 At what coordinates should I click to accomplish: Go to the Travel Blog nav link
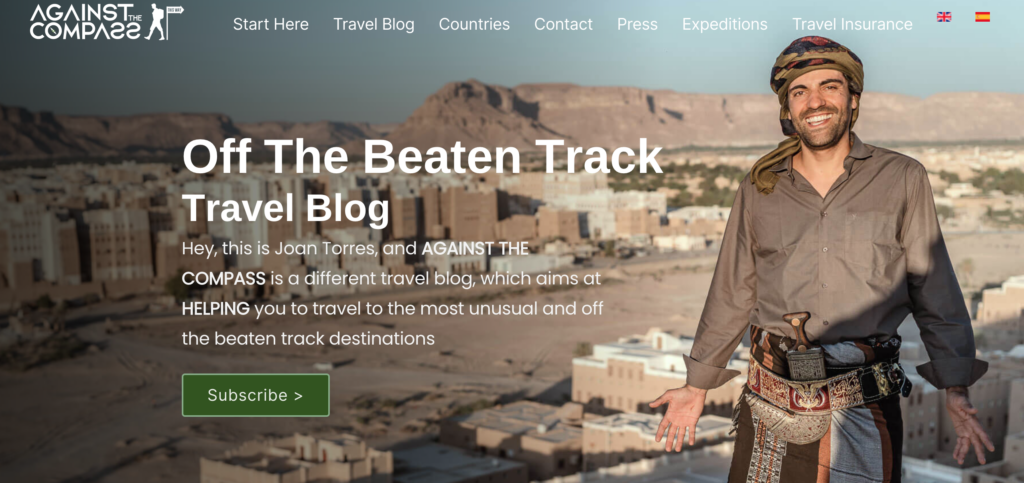tap(374, 24)
